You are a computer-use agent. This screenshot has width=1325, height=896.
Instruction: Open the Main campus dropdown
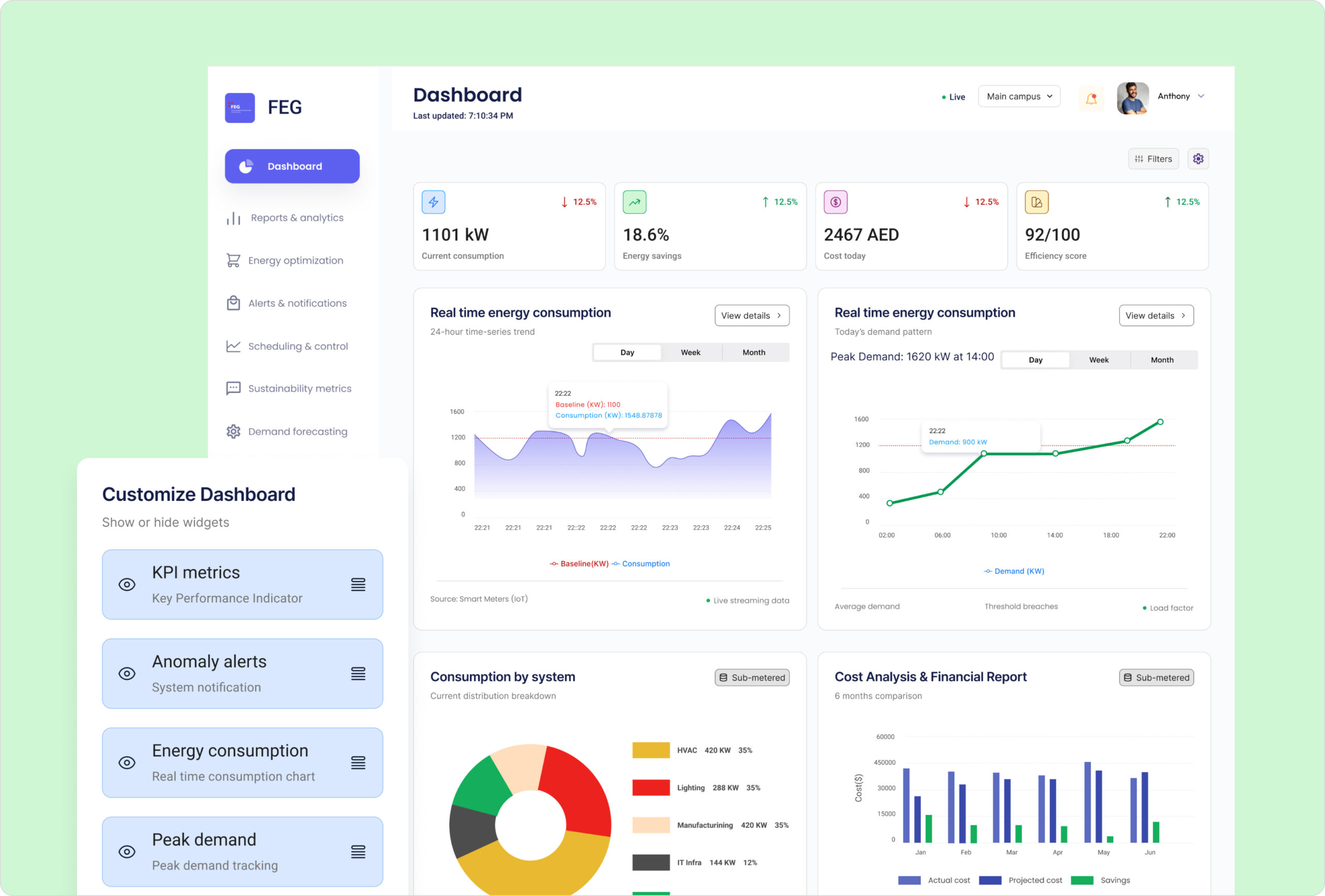(1019, 96)
